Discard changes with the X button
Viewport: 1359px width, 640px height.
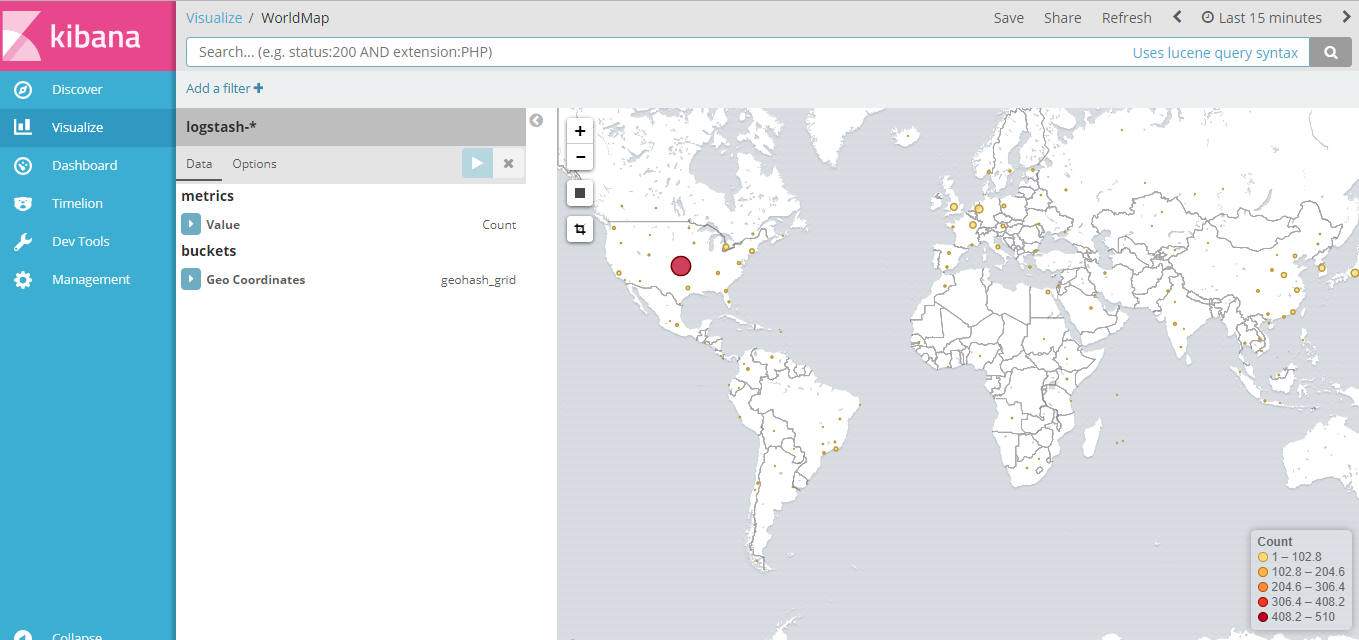[x=508, y=164]
